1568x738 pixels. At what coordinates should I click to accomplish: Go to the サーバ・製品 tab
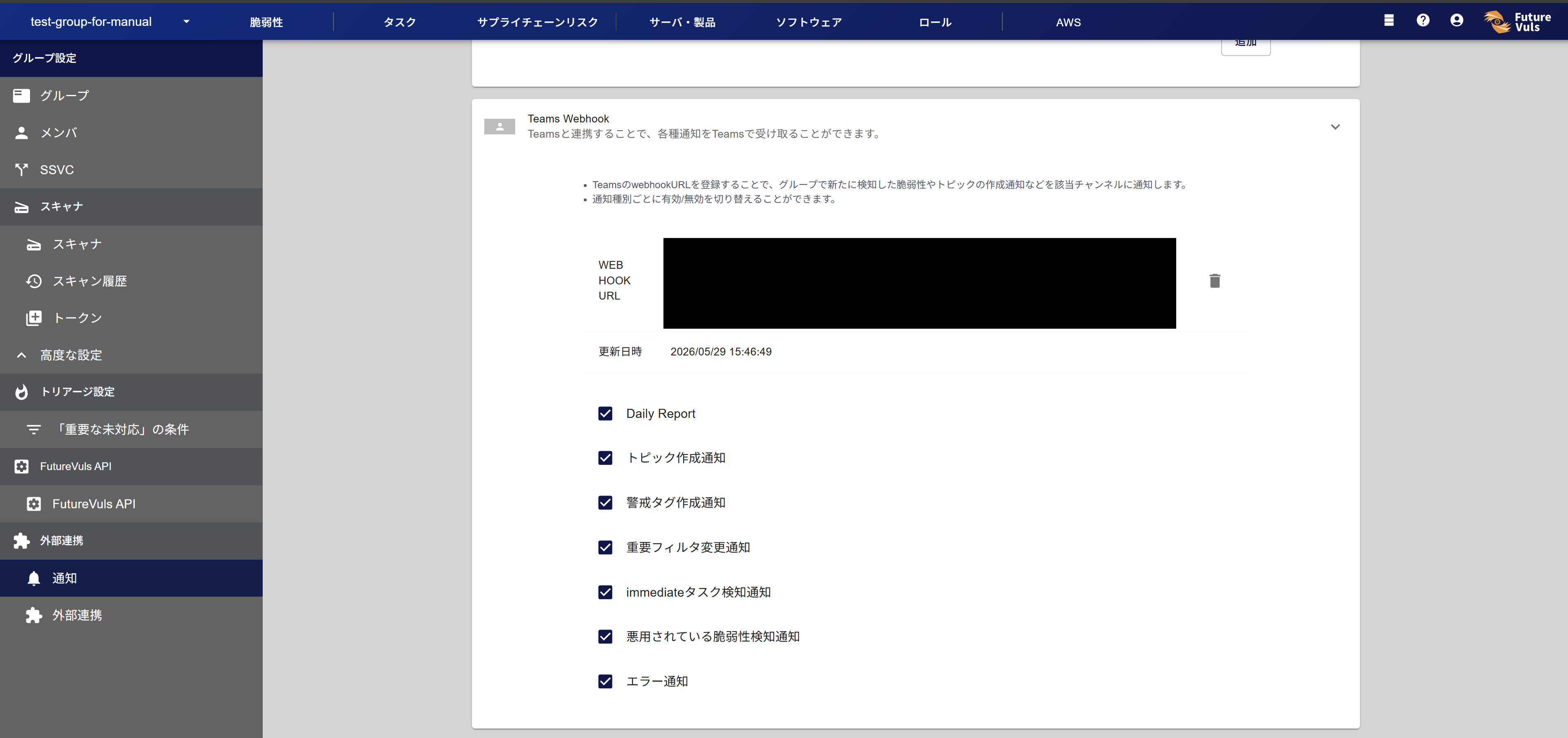[682, 23]
